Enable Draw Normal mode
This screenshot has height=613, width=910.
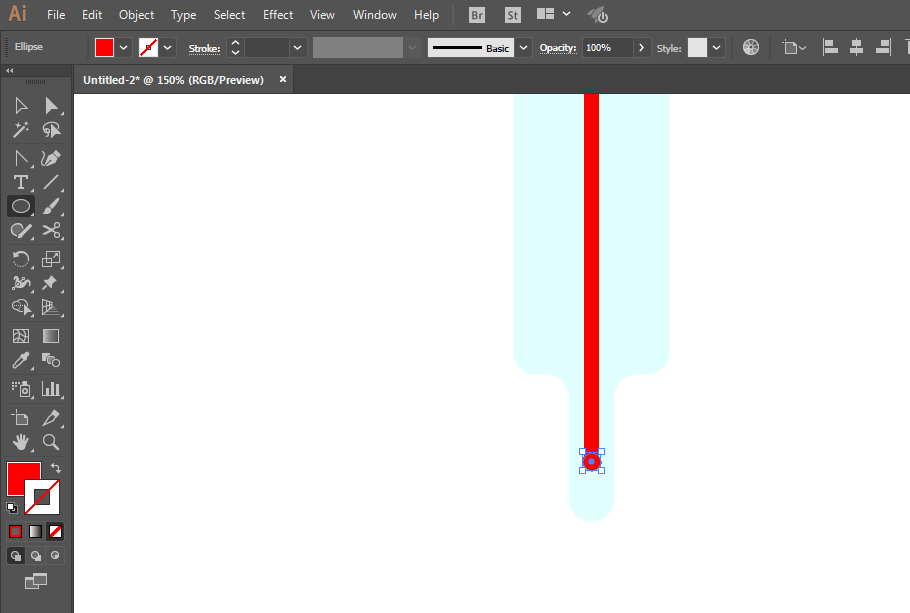[16, 556]
